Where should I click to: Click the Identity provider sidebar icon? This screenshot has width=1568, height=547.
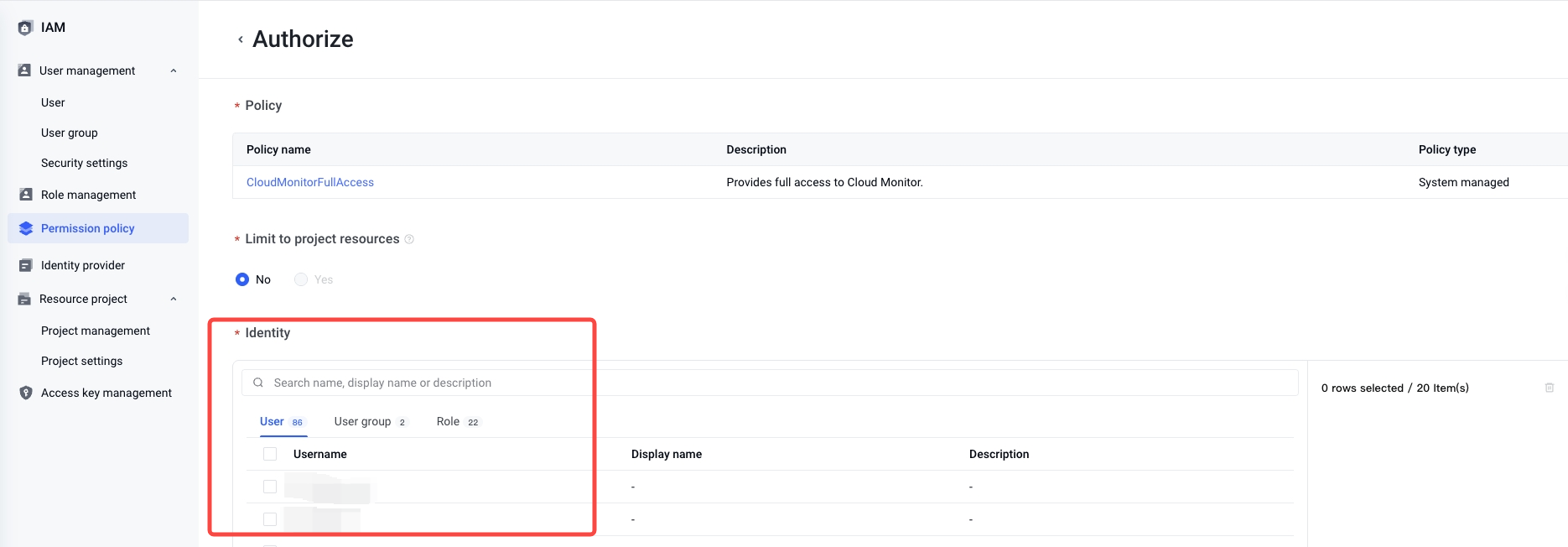point(26,265)
